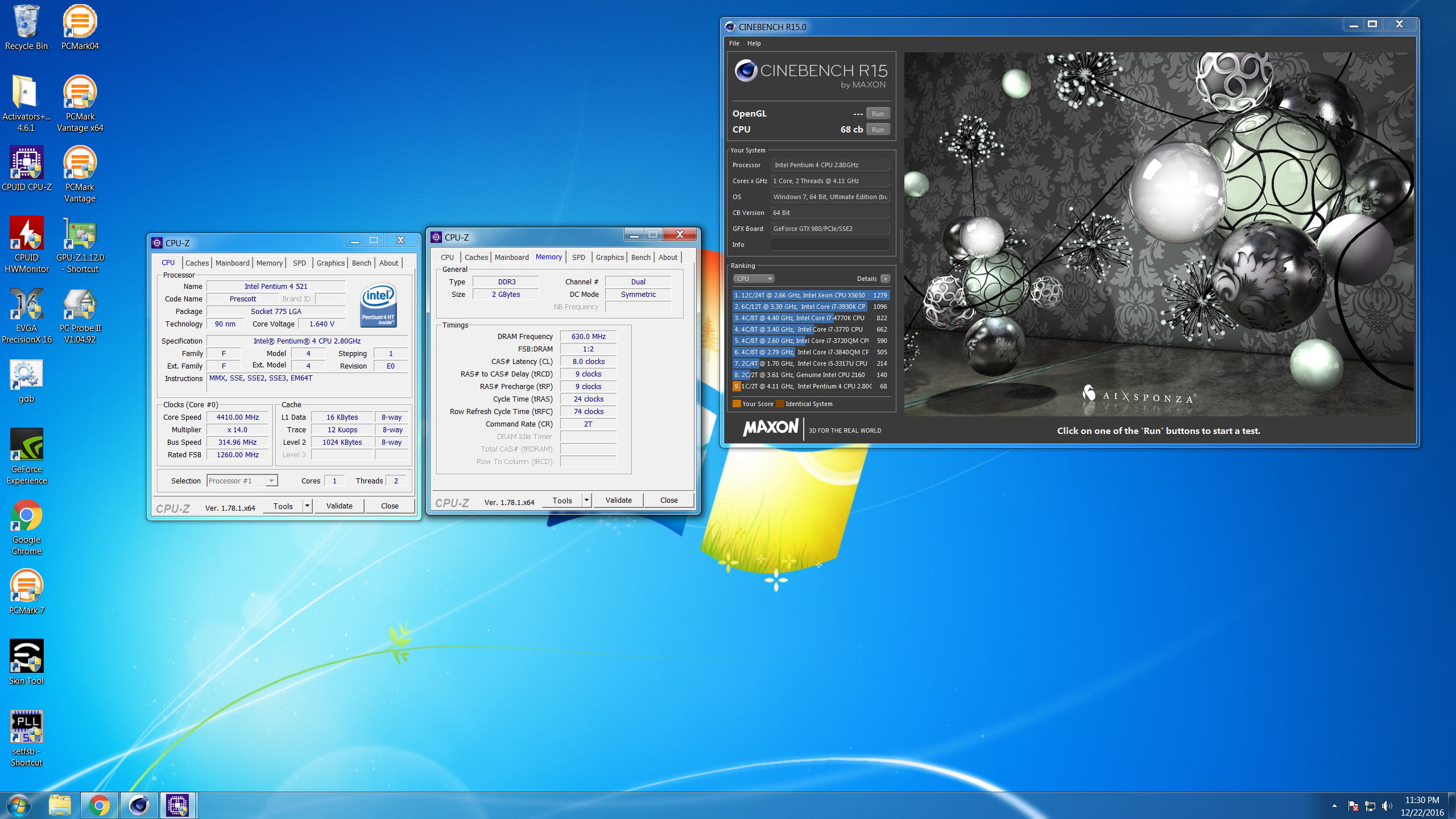Launch setfsb shortcut desktop icon
Screen dimensions: 1456x819
pos(26,739)
